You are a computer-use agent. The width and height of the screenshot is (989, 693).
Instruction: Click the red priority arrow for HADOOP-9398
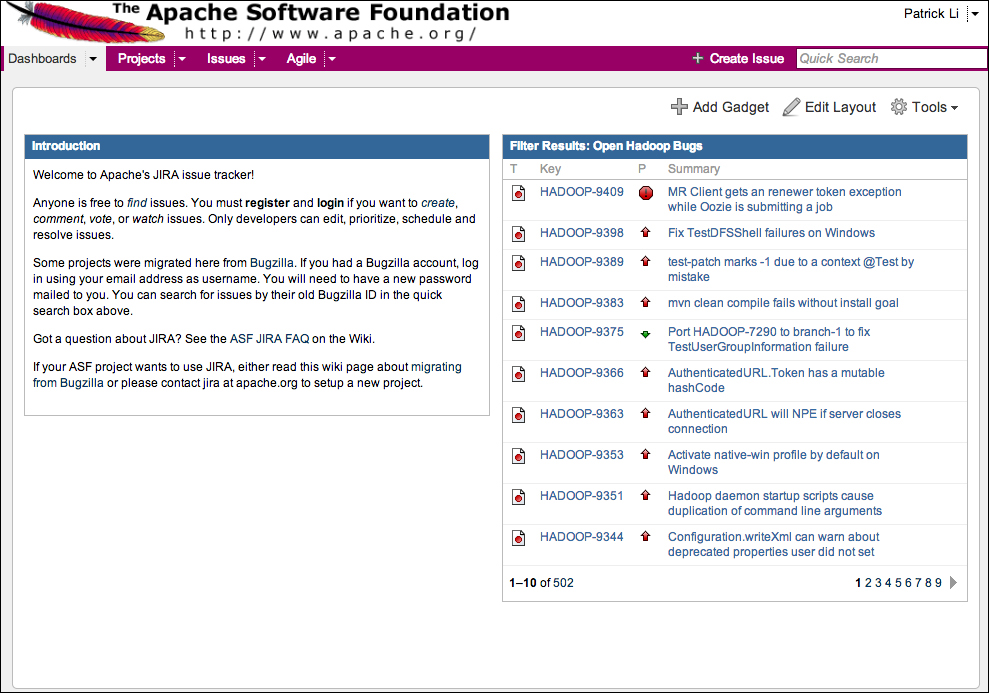click(645, 232)
